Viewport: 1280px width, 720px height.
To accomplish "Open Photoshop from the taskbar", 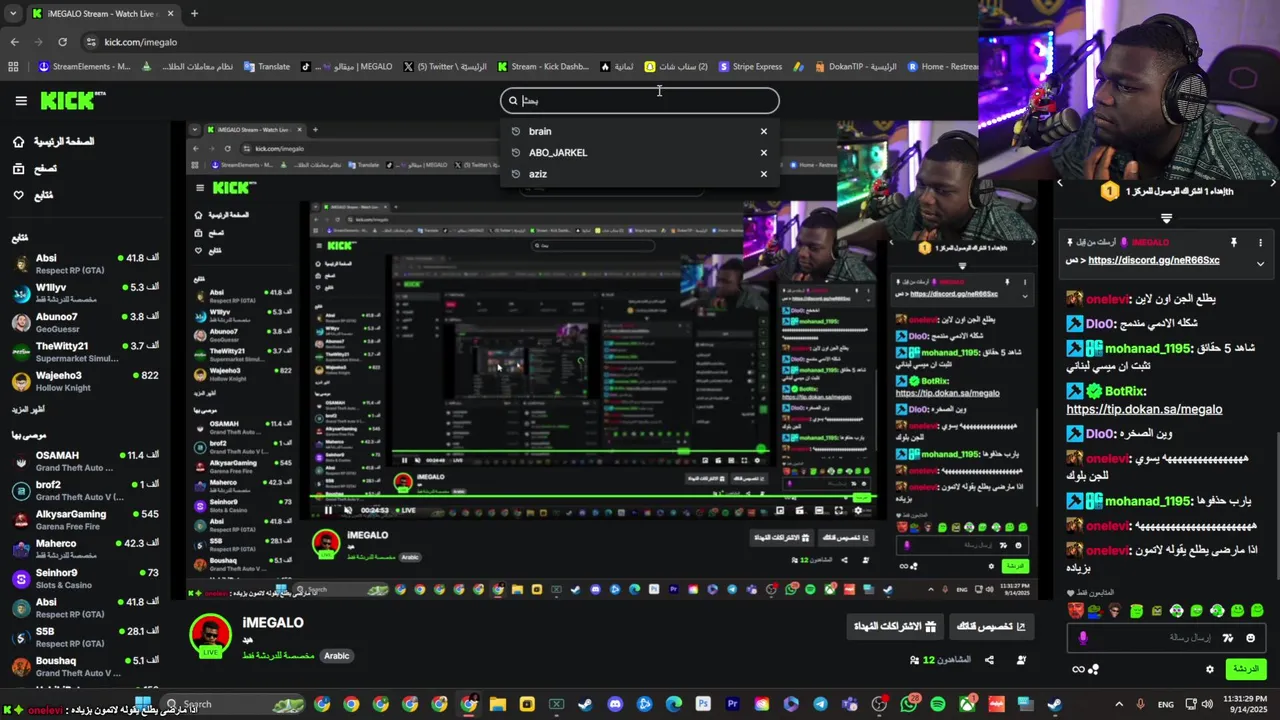I will tap(703, 704).
